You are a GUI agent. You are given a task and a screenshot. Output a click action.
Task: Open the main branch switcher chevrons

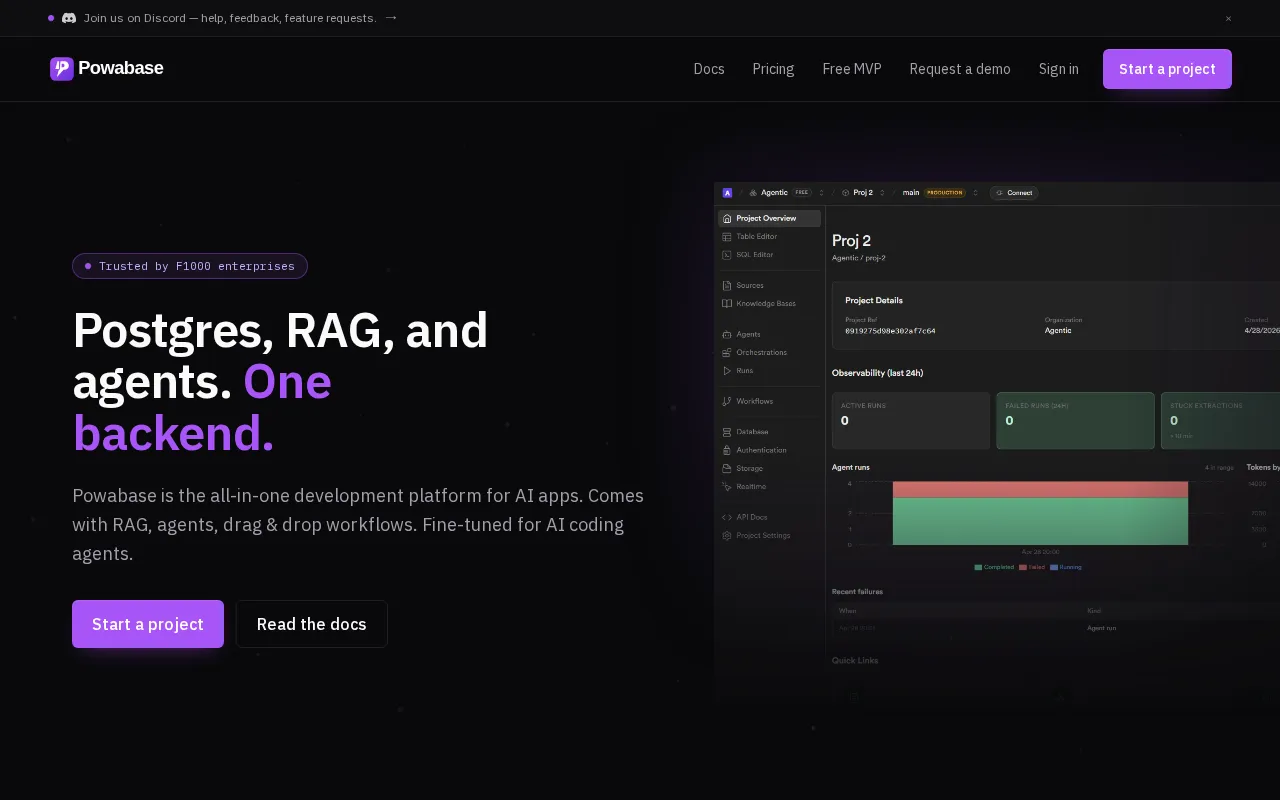[x=975, y=192]
